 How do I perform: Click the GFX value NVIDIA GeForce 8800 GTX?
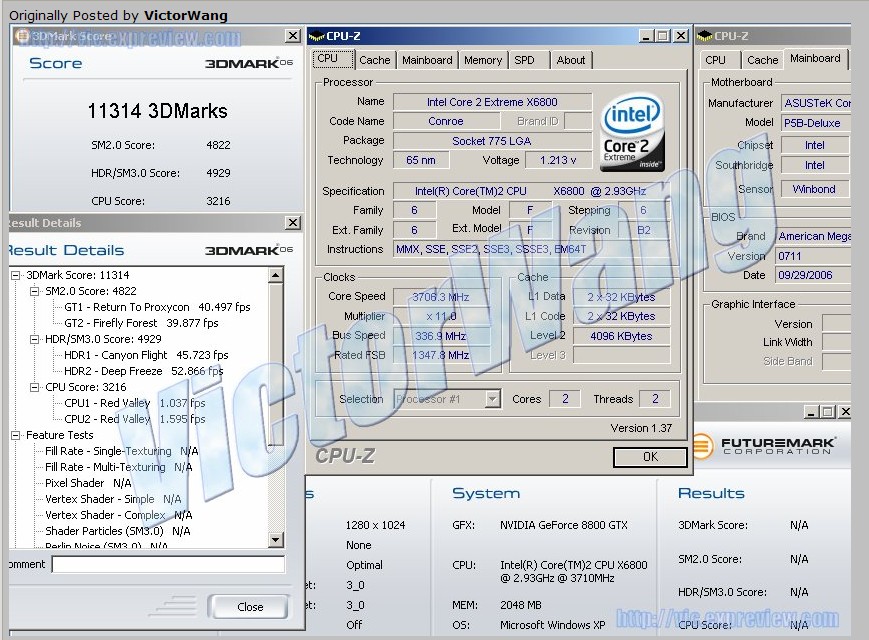[x=564, y=525]
